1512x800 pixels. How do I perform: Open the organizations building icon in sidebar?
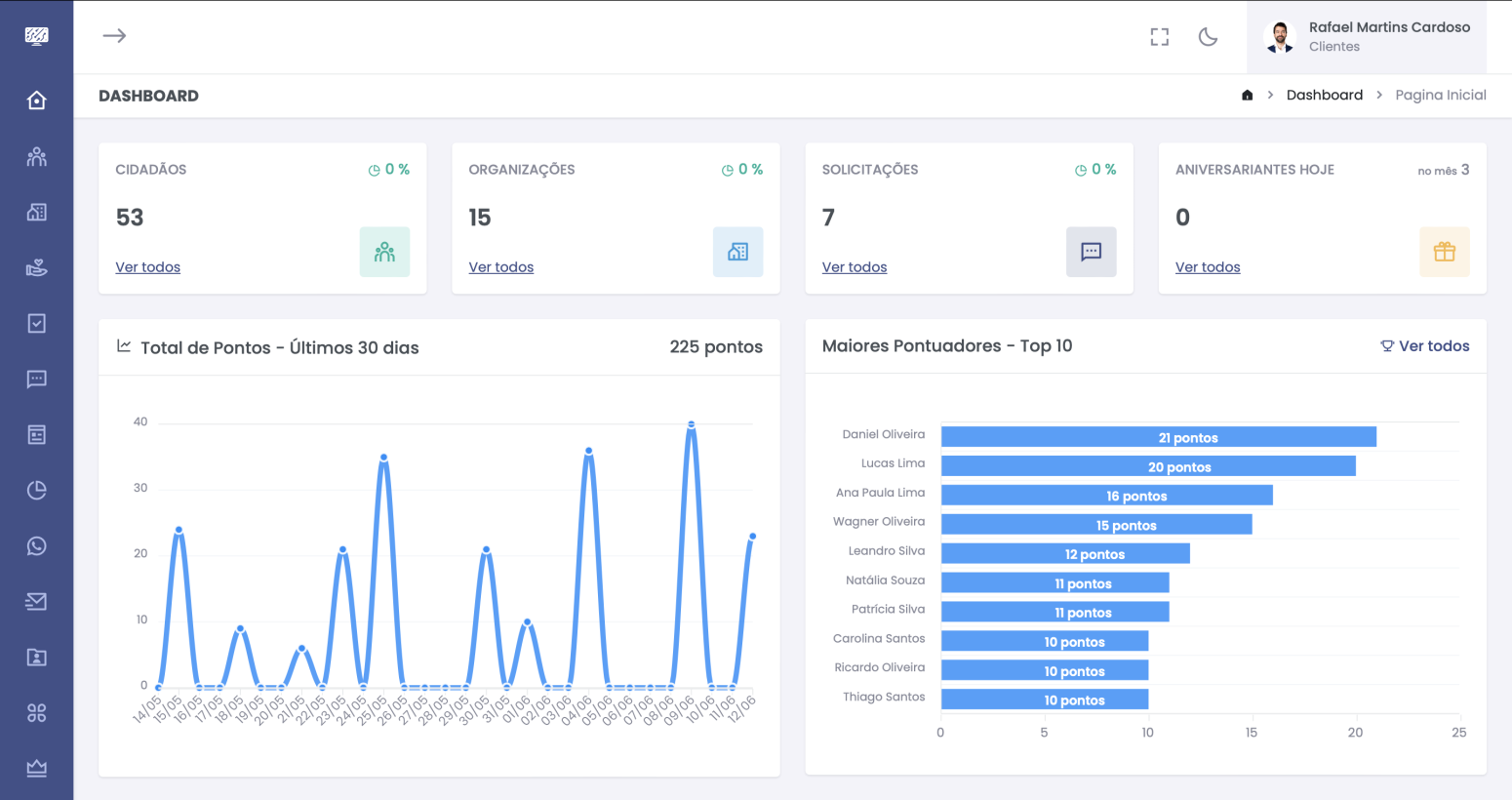(36, 212)
